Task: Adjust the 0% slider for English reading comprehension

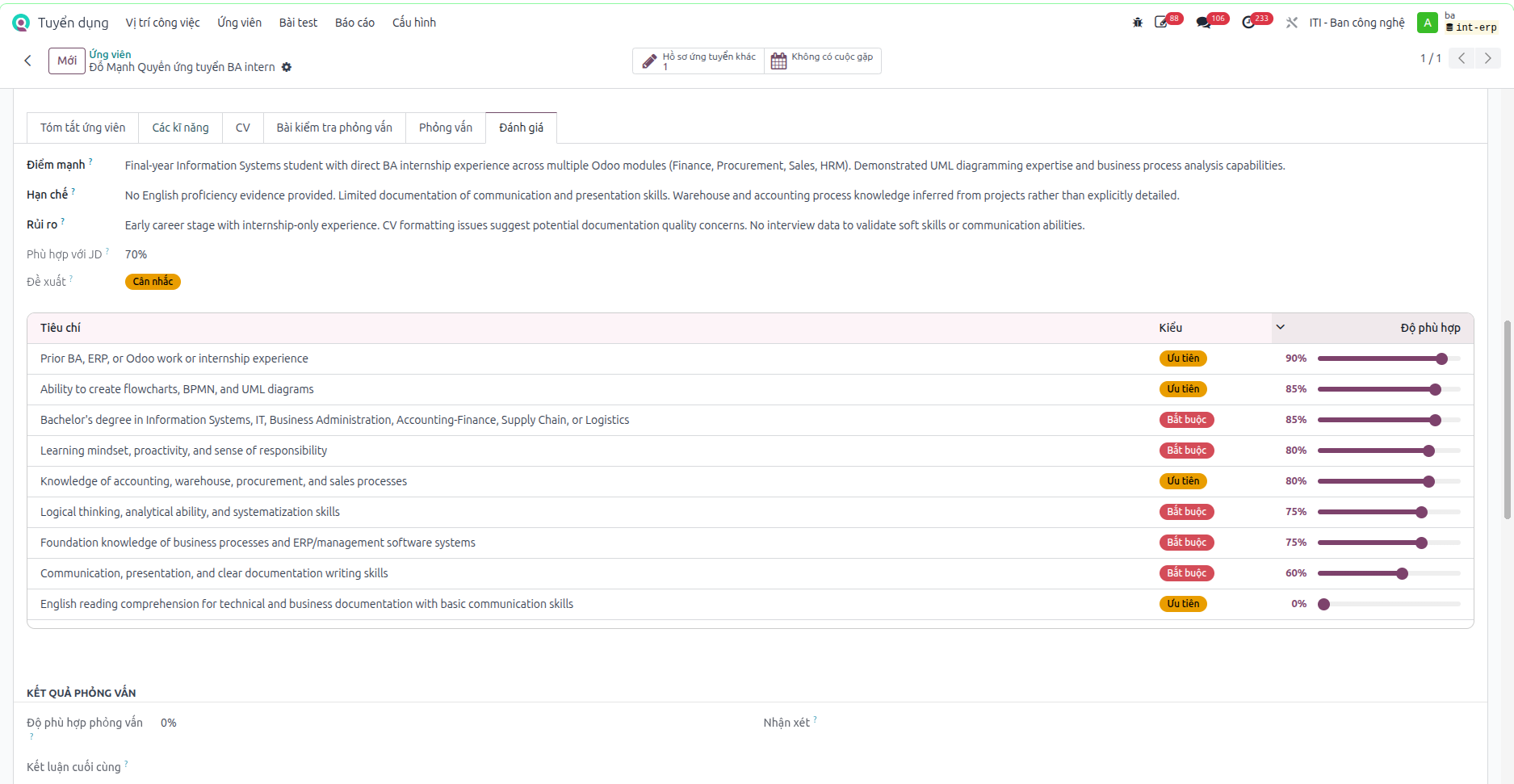Action: coord(1389,604)
